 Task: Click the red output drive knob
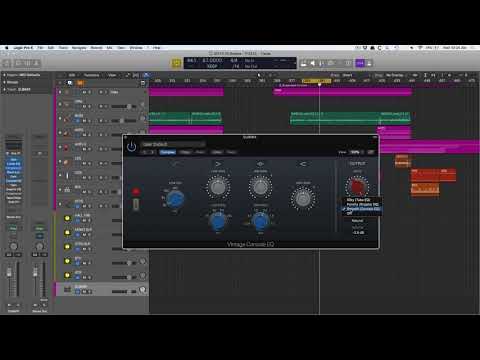(358, 187)
